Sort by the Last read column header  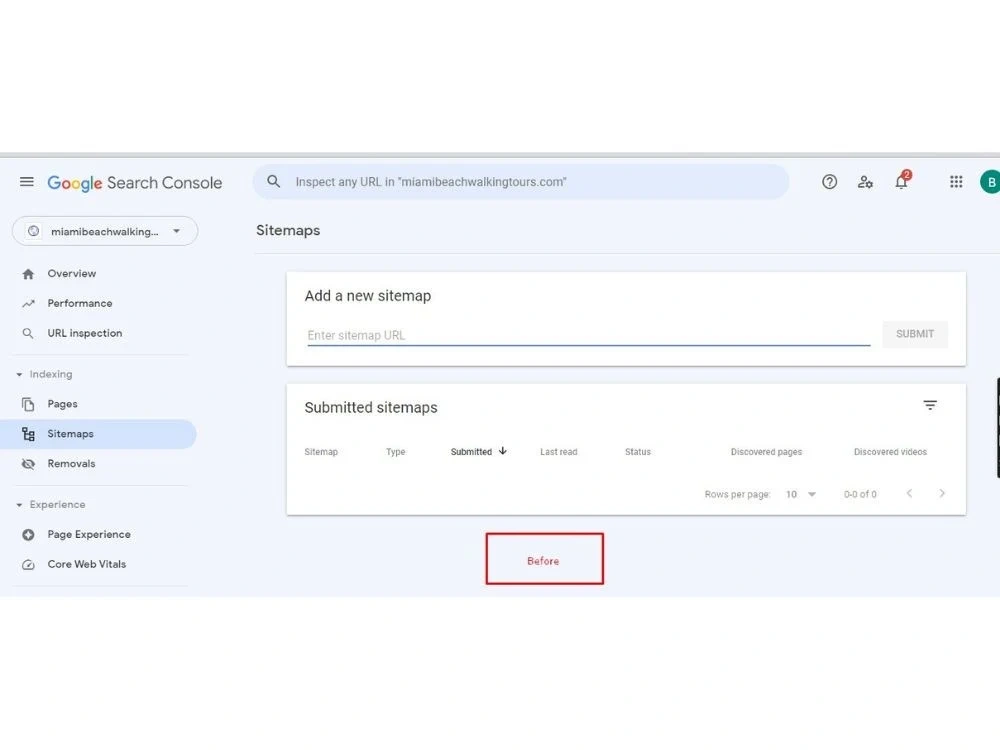(559, 452)
